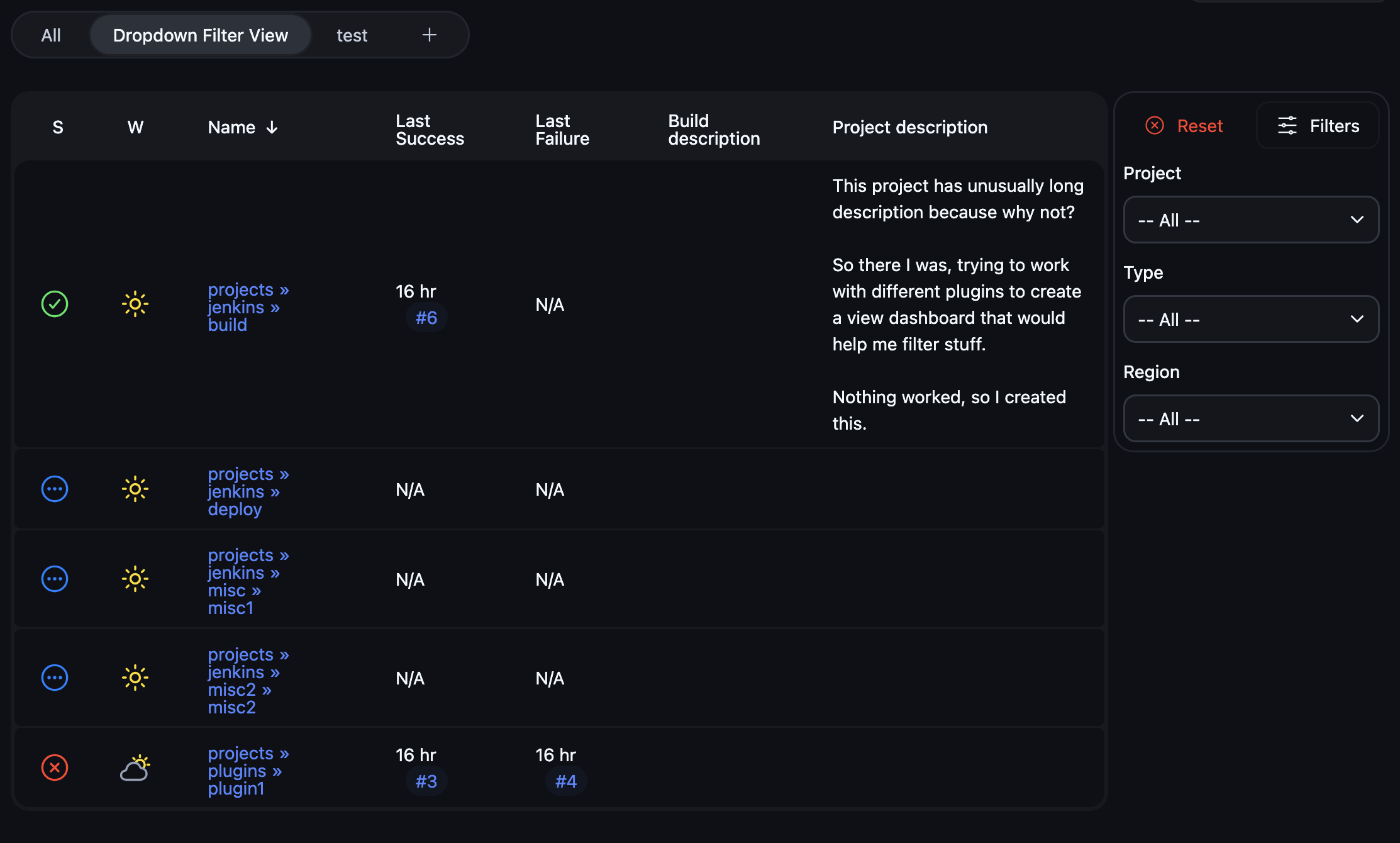Click the sun weather health icon next to deploy
The width and height of the screenshot is (1400, 843).
tap(135, 489)
